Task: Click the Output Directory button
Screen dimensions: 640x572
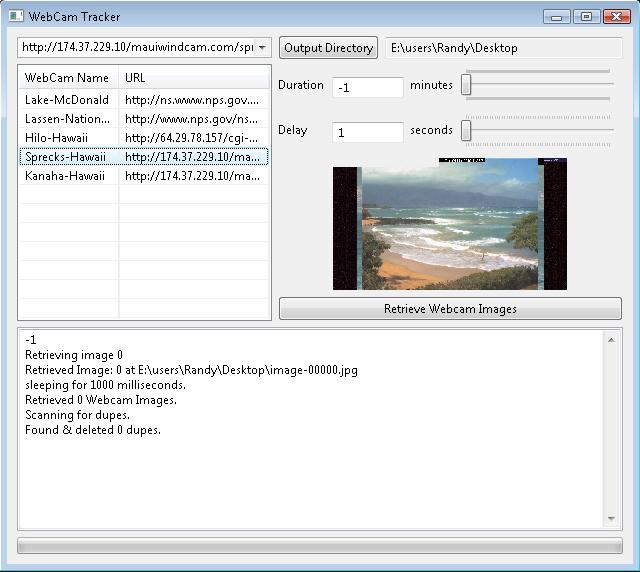Action: click(328, 48)
